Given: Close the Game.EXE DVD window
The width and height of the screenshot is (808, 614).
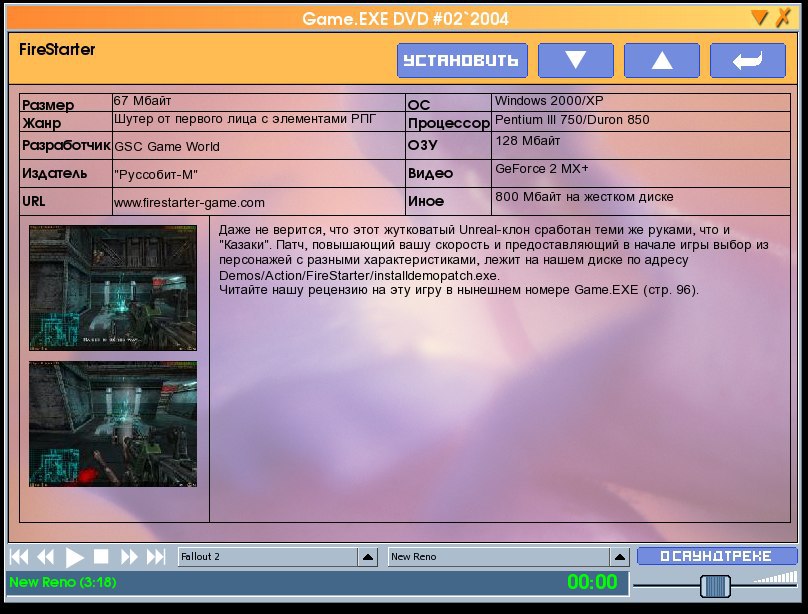Looking at the screenshot, I should tap(784, 18).
